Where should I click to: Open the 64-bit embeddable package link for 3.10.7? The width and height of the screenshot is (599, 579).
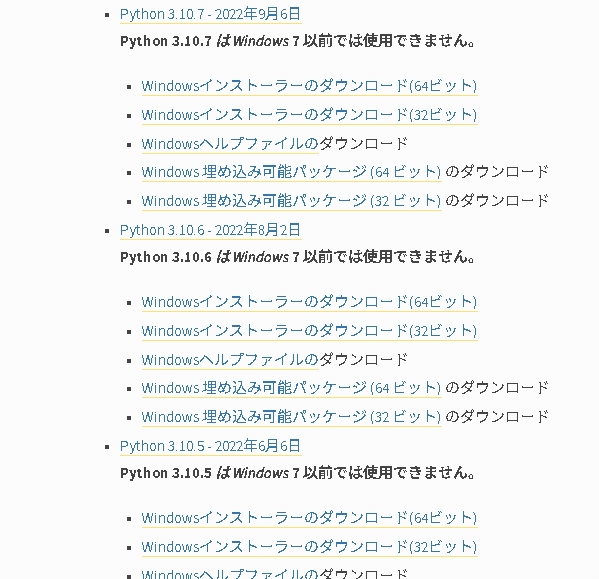[291, 172]
